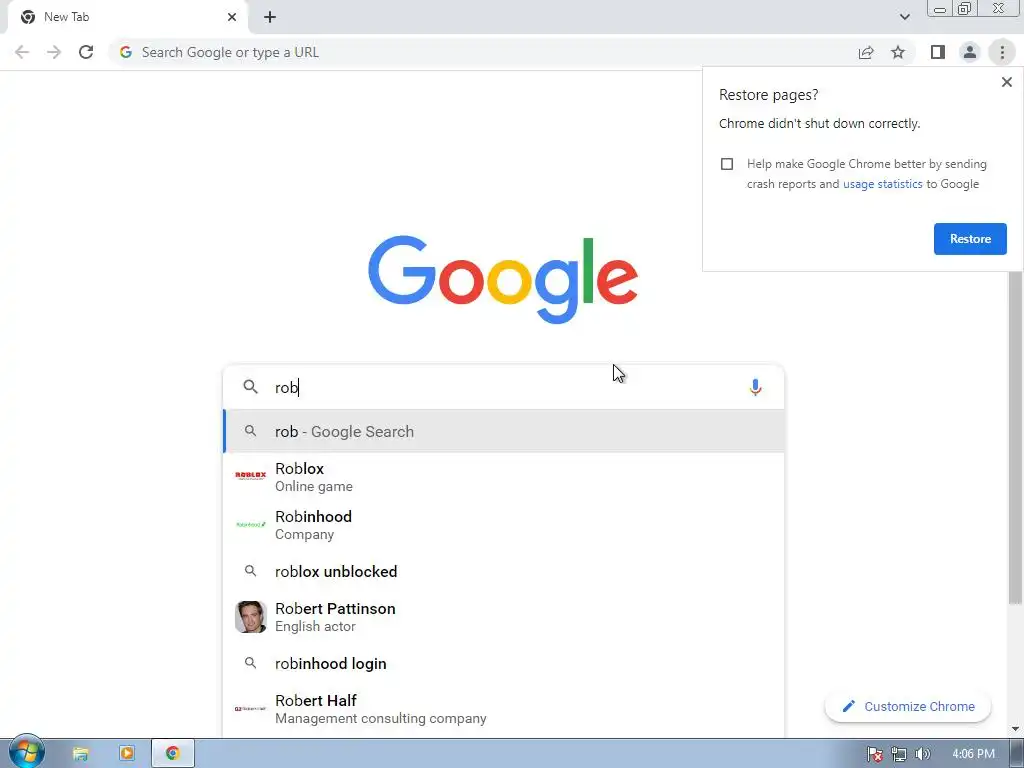1024x768 pixels.
Task: Expand the tab search chevron
Action: [904, 17]
